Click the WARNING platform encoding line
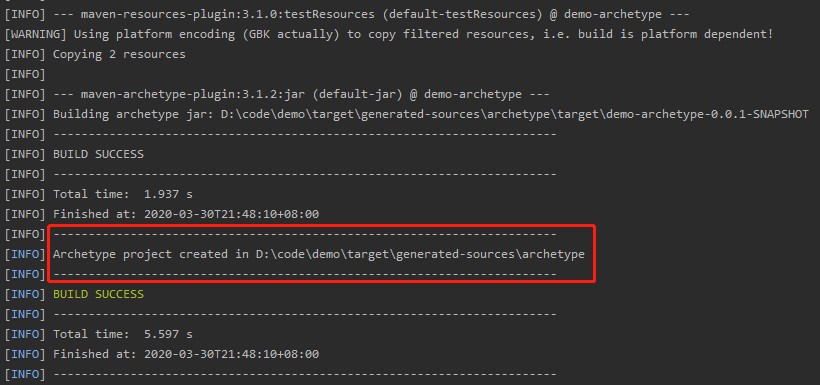 click(x=389, y=35)
